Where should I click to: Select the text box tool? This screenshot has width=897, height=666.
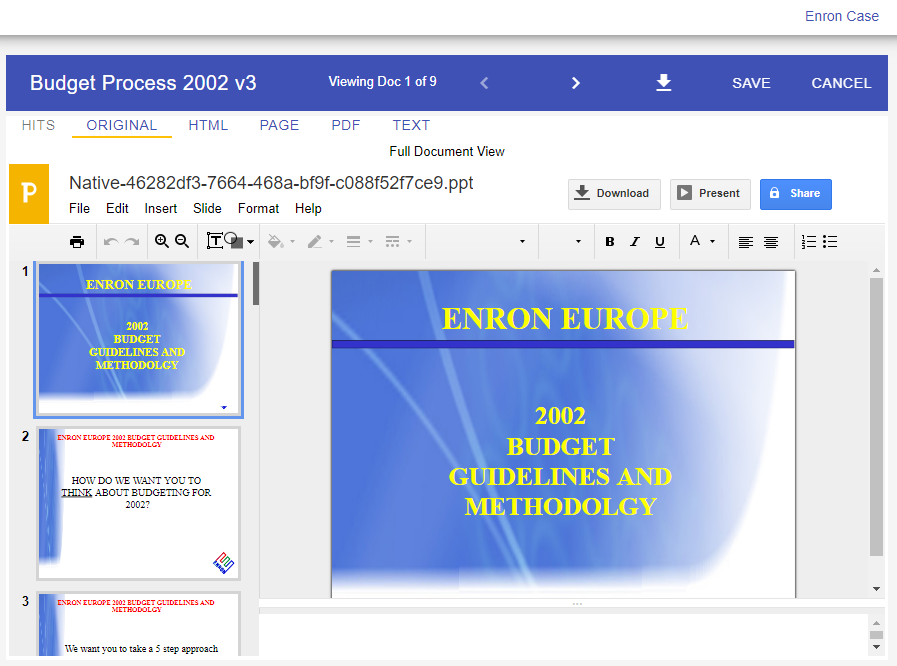click(215, 241)
